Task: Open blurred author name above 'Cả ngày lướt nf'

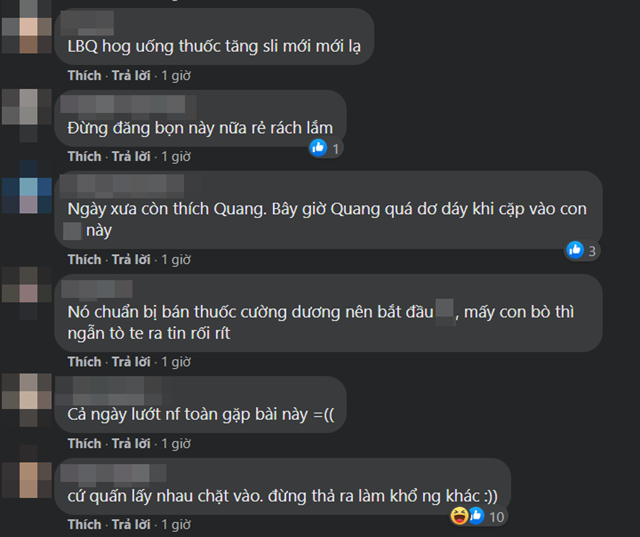Action: (109, 391)
